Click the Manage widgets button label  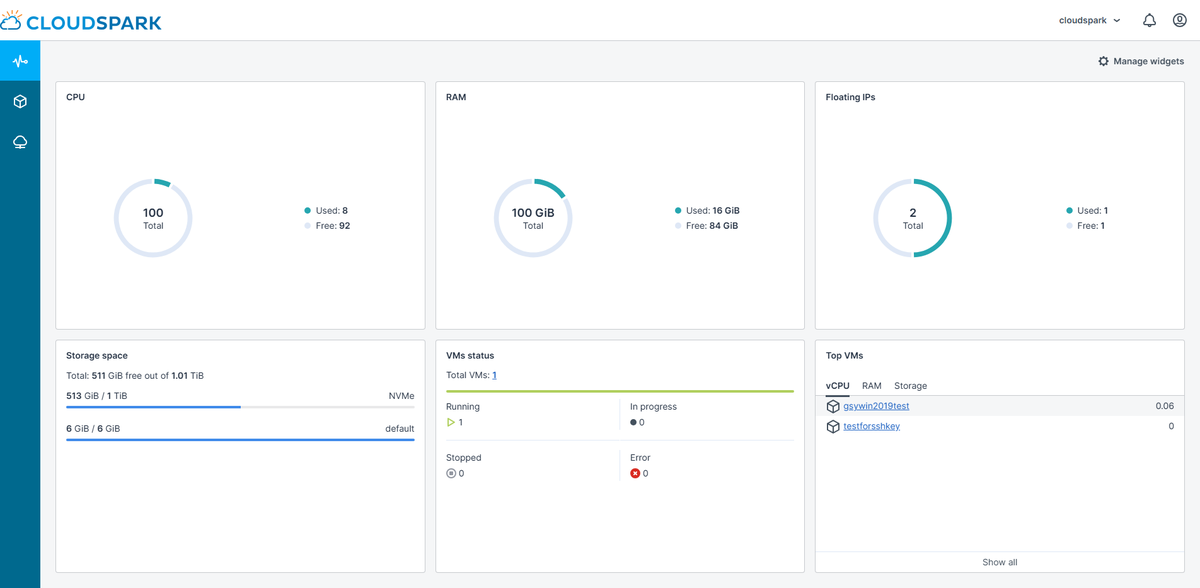pyautogui.click(x=1149, y=61)
